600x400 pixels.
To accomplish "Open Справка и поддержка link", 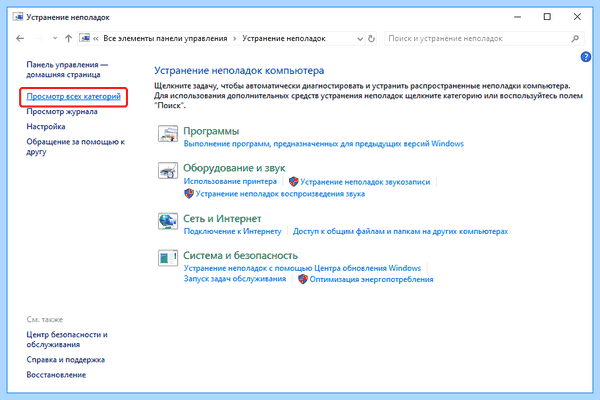I will (65, 360).
